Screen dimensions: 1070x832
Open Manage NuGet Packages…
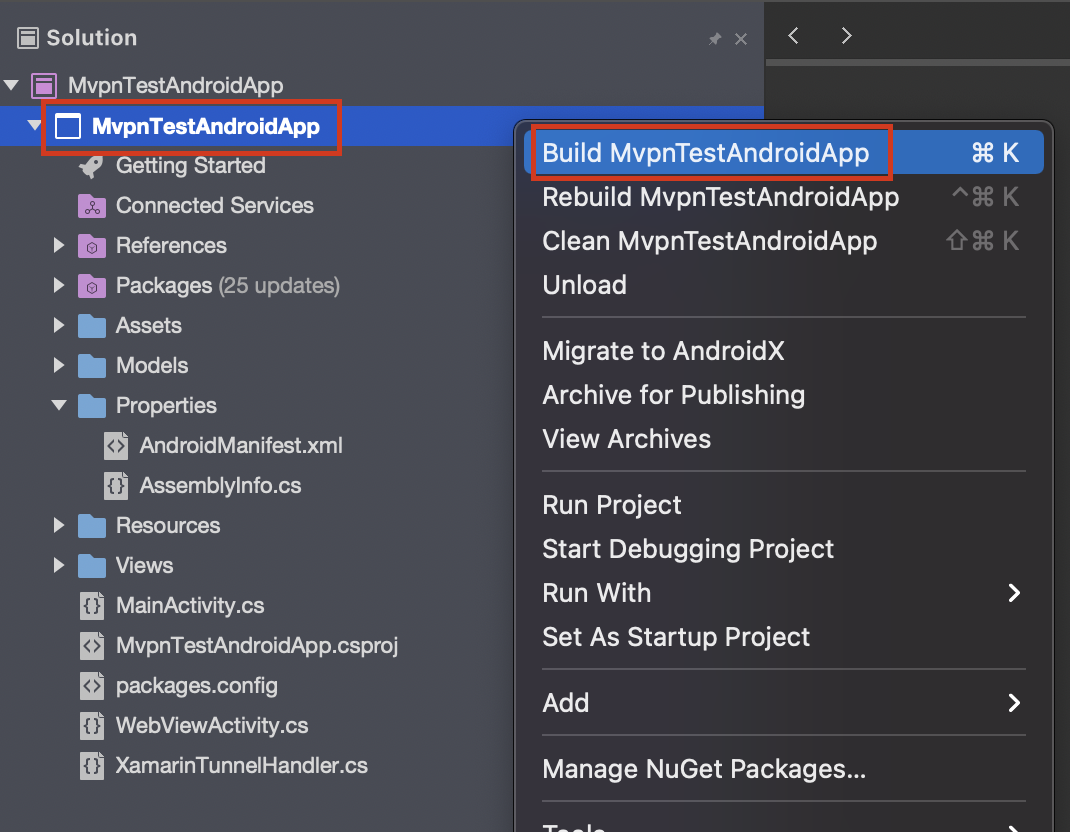coord(783,769)
